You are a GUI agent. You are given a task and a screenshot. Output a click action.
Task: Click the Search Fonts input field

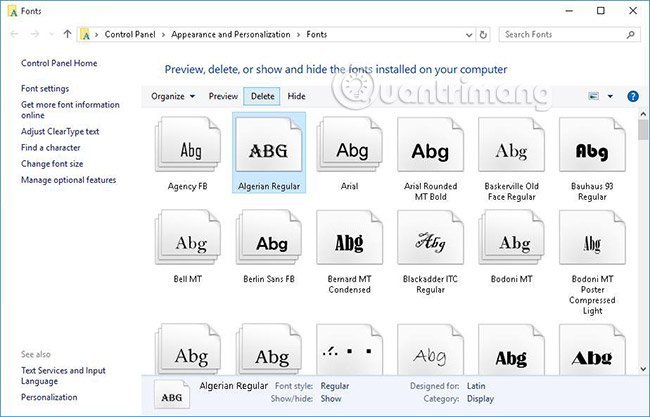(x=566, y=34)
